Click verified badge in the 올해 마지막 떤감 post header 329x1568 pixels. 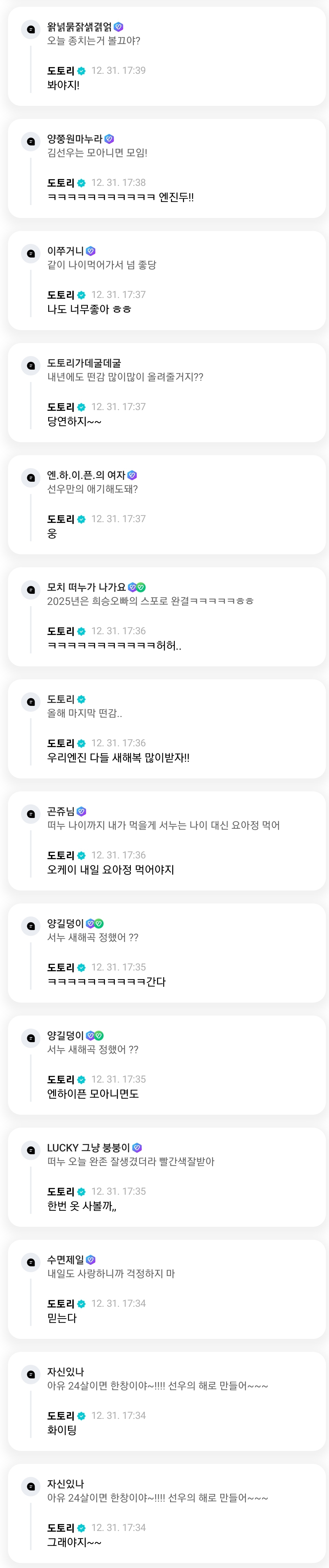coord(82,699)
